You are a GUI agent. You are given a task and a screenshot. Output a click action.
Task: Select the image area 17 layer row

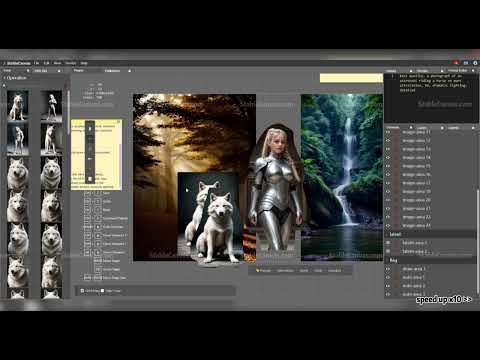(x=431, y=183)
